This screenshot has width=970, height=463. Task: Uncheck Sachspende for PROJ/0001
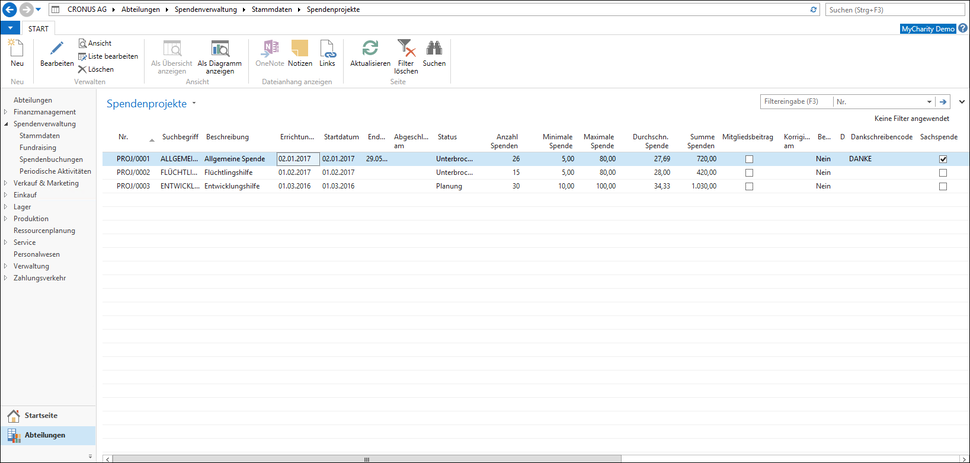(x=943, y=159)
